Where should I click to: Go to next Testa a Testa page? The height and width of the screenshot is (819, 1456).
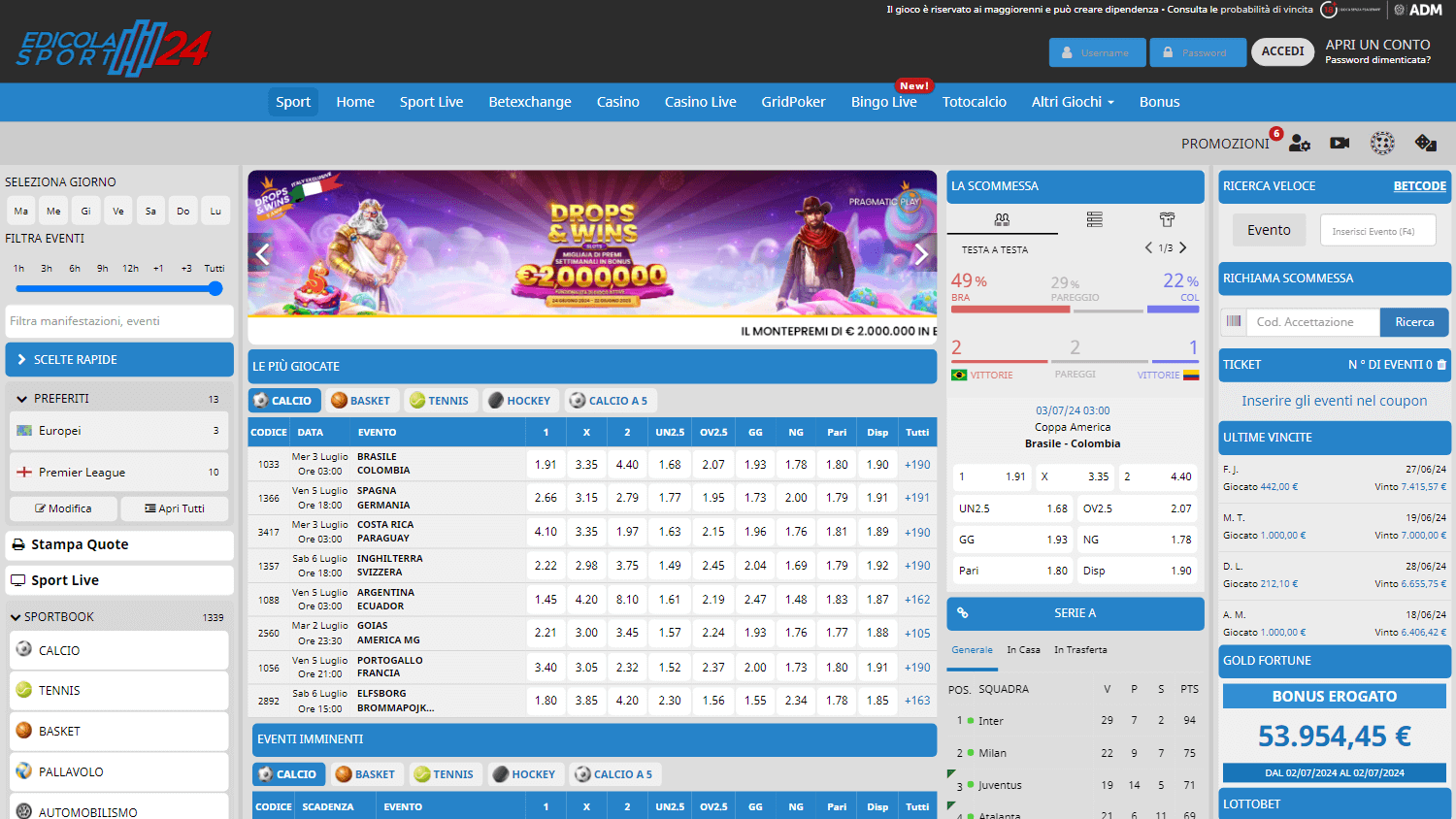click(x=1183, y=247)
